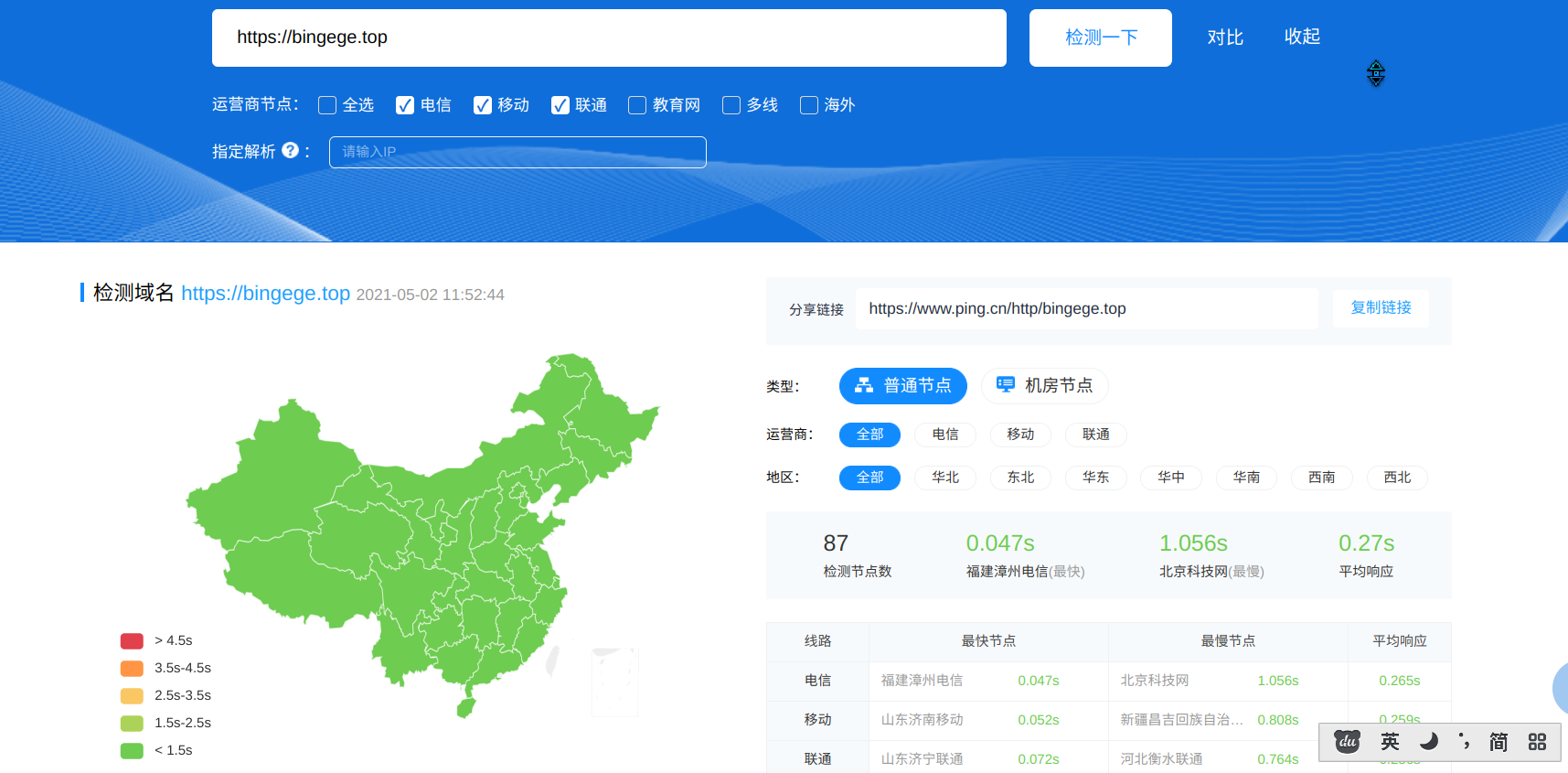Click the 平均响应 column header

click(1399, 641)
